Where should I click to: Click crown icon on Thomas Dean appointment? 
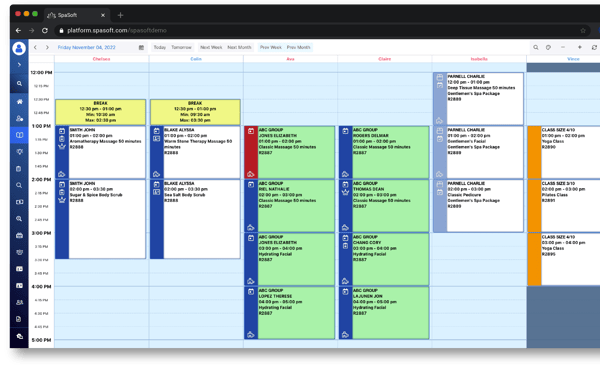345,192
